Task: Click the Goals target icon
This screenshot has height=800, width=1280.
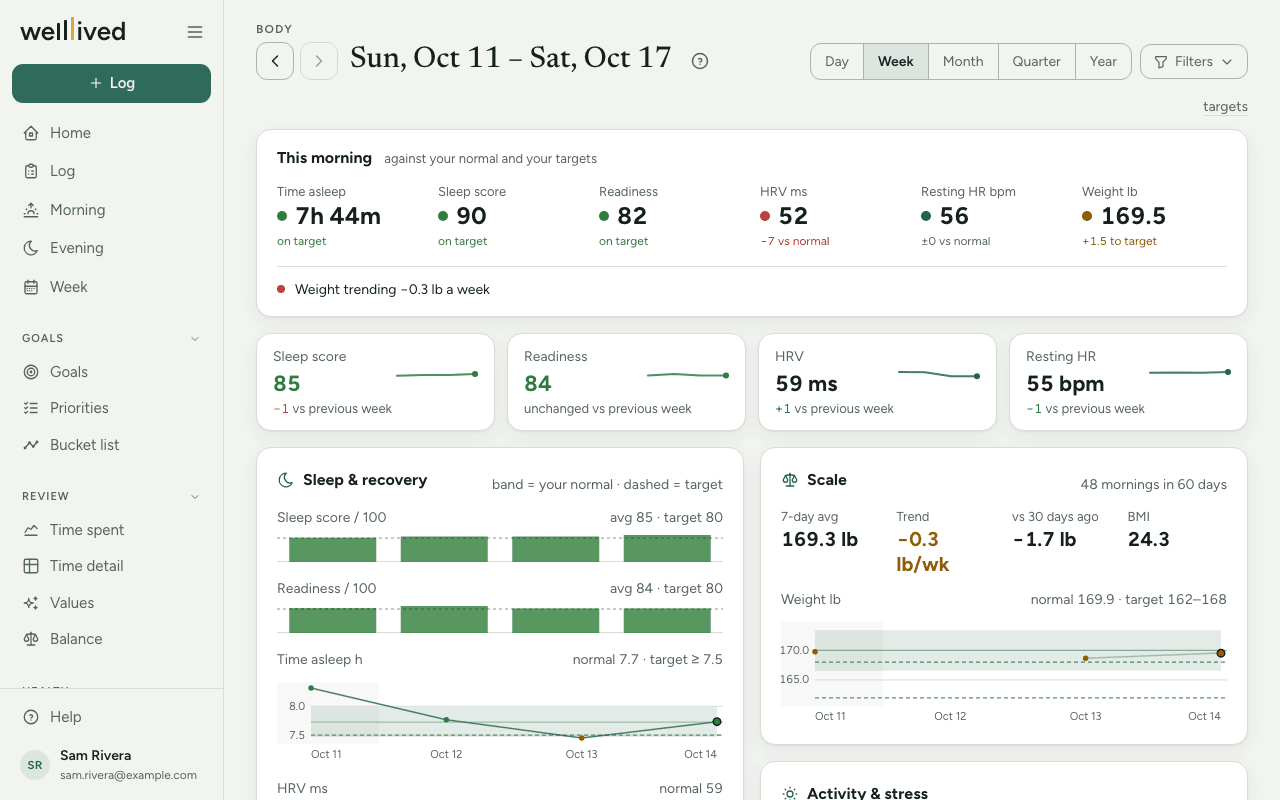Action: 31,372
